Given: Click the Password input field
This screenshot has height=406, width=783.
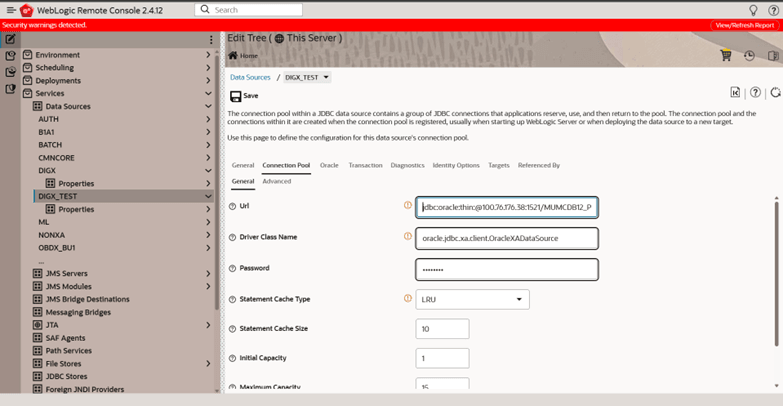Looking at the screenshot, I should point(507,270).
